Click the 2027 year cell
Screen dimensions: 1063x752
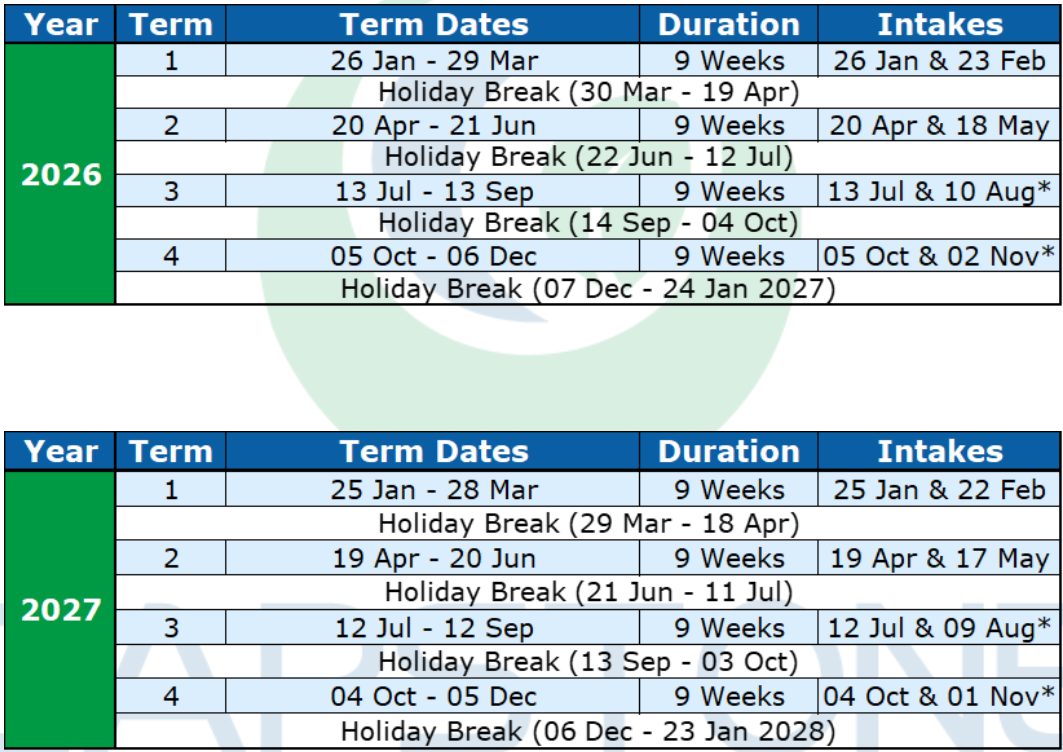pyautogui.click(x=61, y=609)
